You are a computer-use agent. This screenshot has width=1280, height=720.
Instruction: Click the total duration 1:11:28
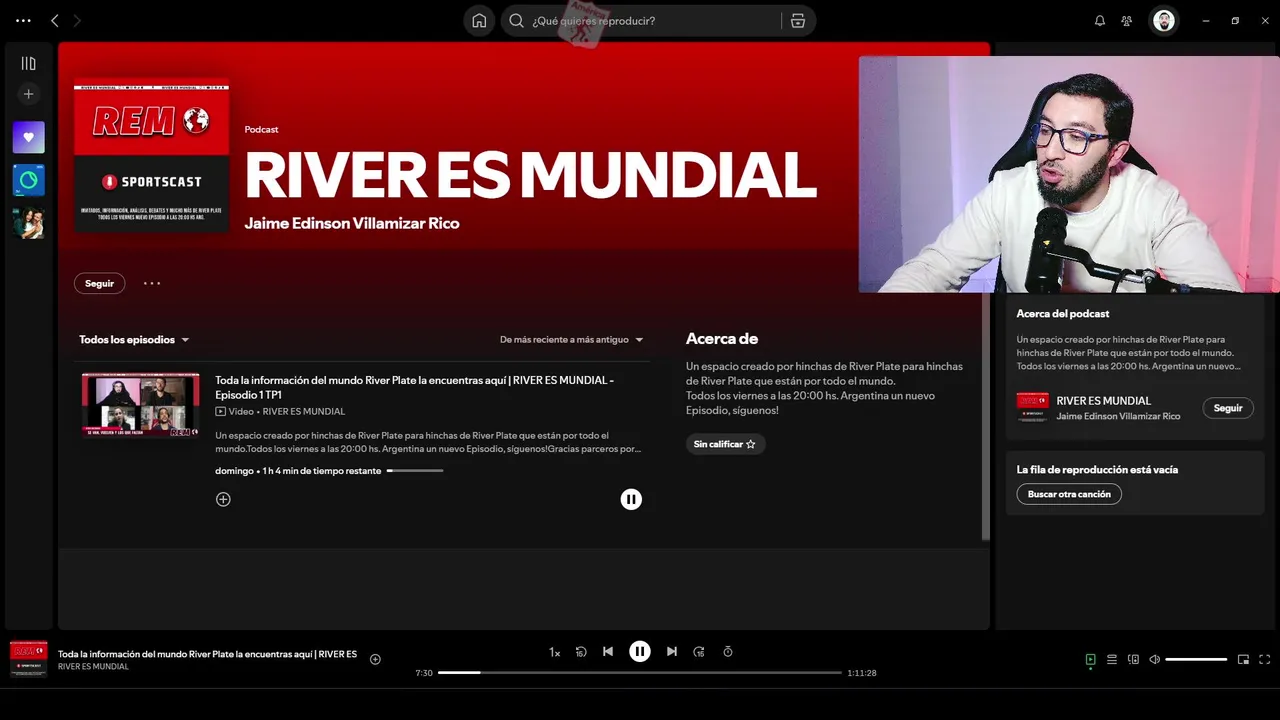[862, 673]
